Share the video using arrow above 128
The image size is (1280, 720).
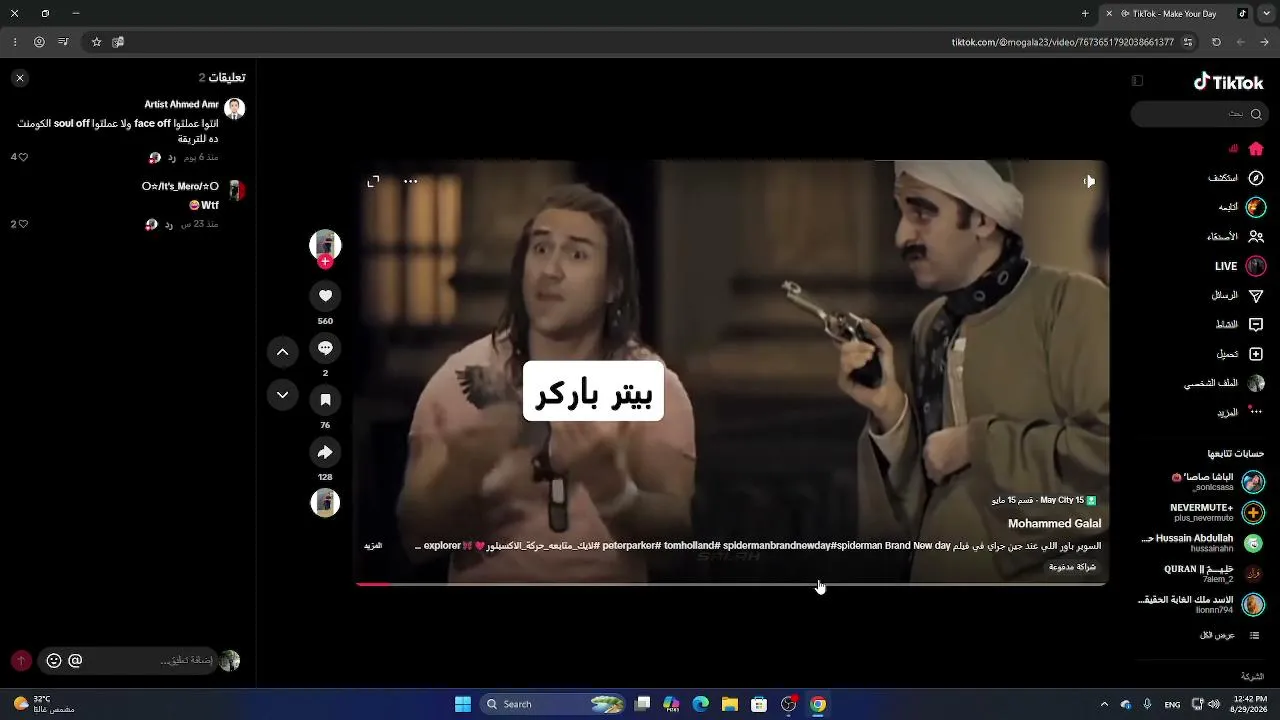[325, 452]
